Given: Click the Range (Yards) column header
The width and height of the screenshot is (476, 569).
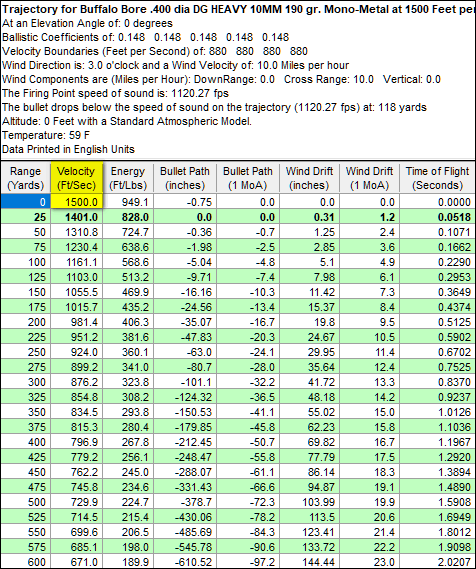Looking at the screenshot, I should point(25,178).
